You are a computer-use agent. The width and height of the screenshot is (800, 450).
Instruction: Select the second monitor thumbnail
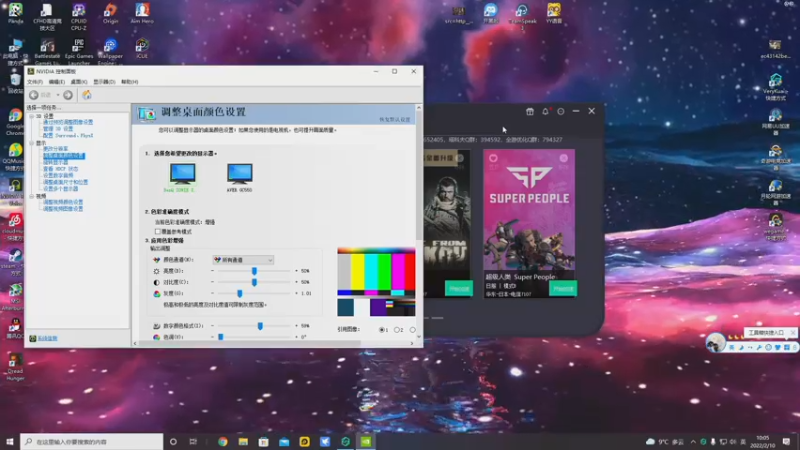point(239,177)
